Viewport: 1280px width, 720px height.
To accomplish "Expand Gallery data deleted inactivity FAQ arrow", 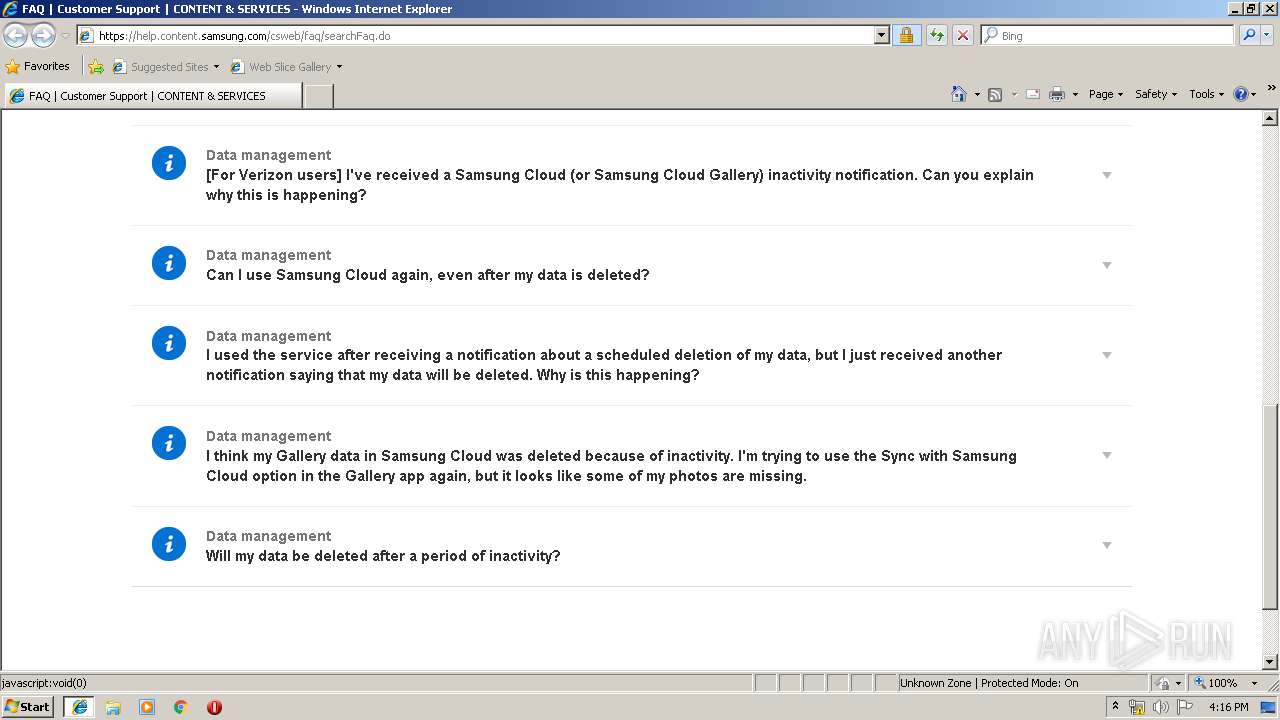I will click(x=1107, y=455).
